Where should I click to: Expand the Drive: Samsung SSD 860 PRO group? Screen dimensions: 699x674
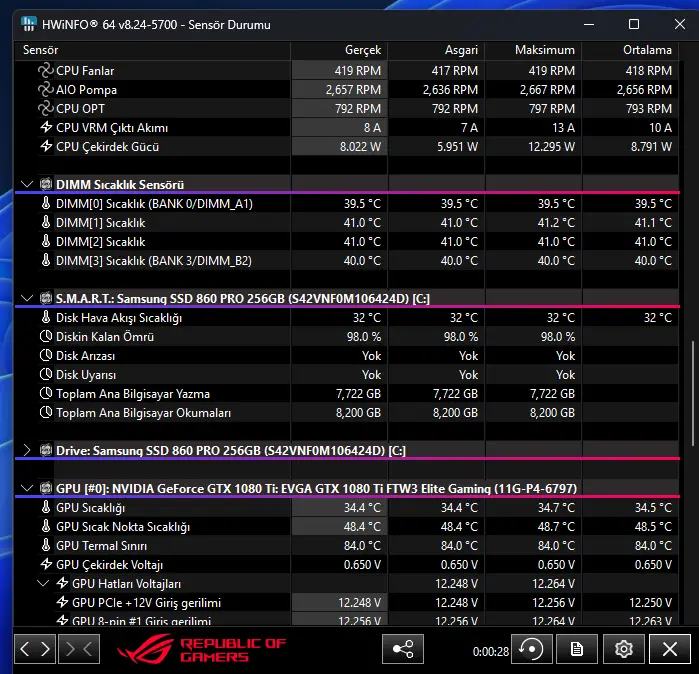click(27, 450)
